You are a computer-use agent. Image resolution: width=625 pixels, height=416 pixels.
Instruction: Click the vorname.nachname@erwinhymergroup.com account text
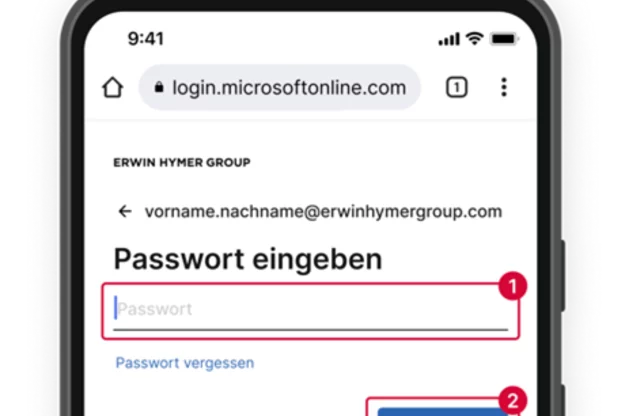(323, 212)
